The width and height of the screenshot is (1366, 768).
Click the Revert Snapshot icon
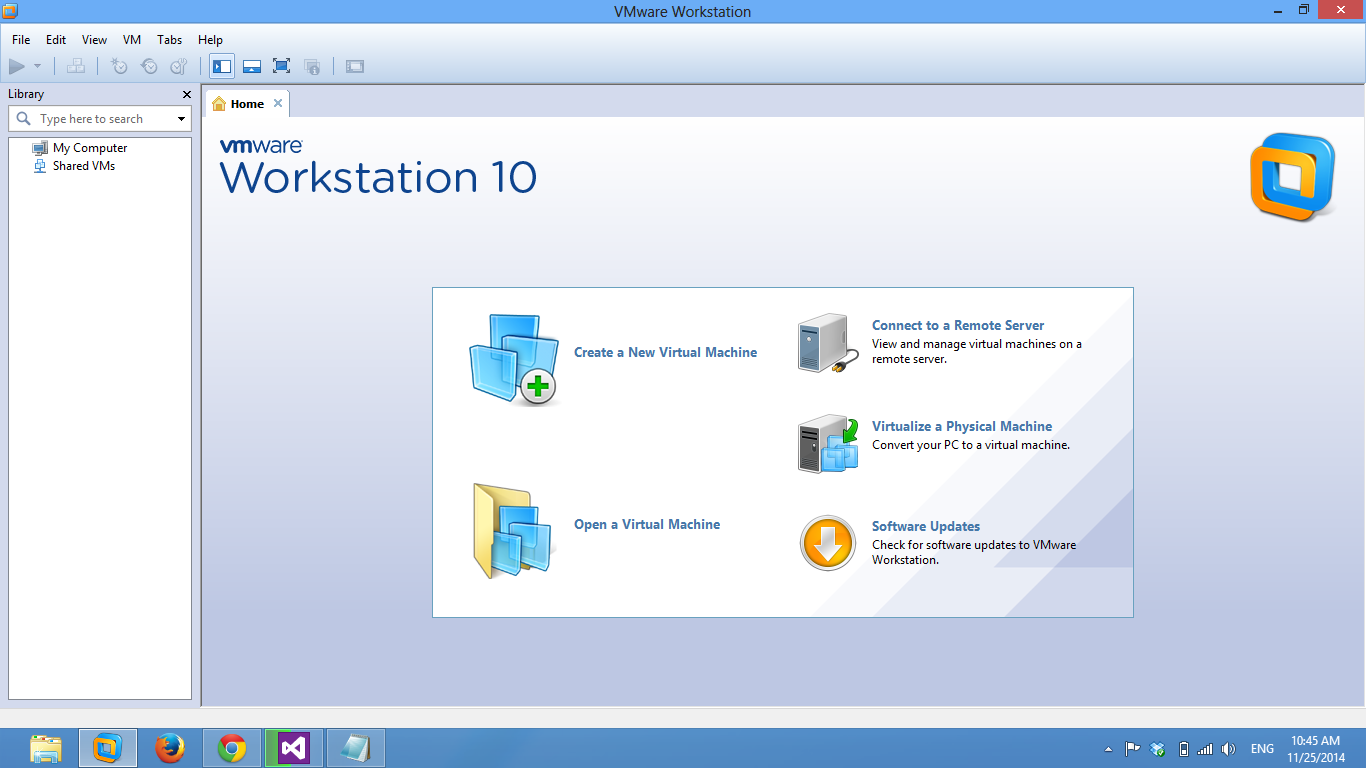149,66
